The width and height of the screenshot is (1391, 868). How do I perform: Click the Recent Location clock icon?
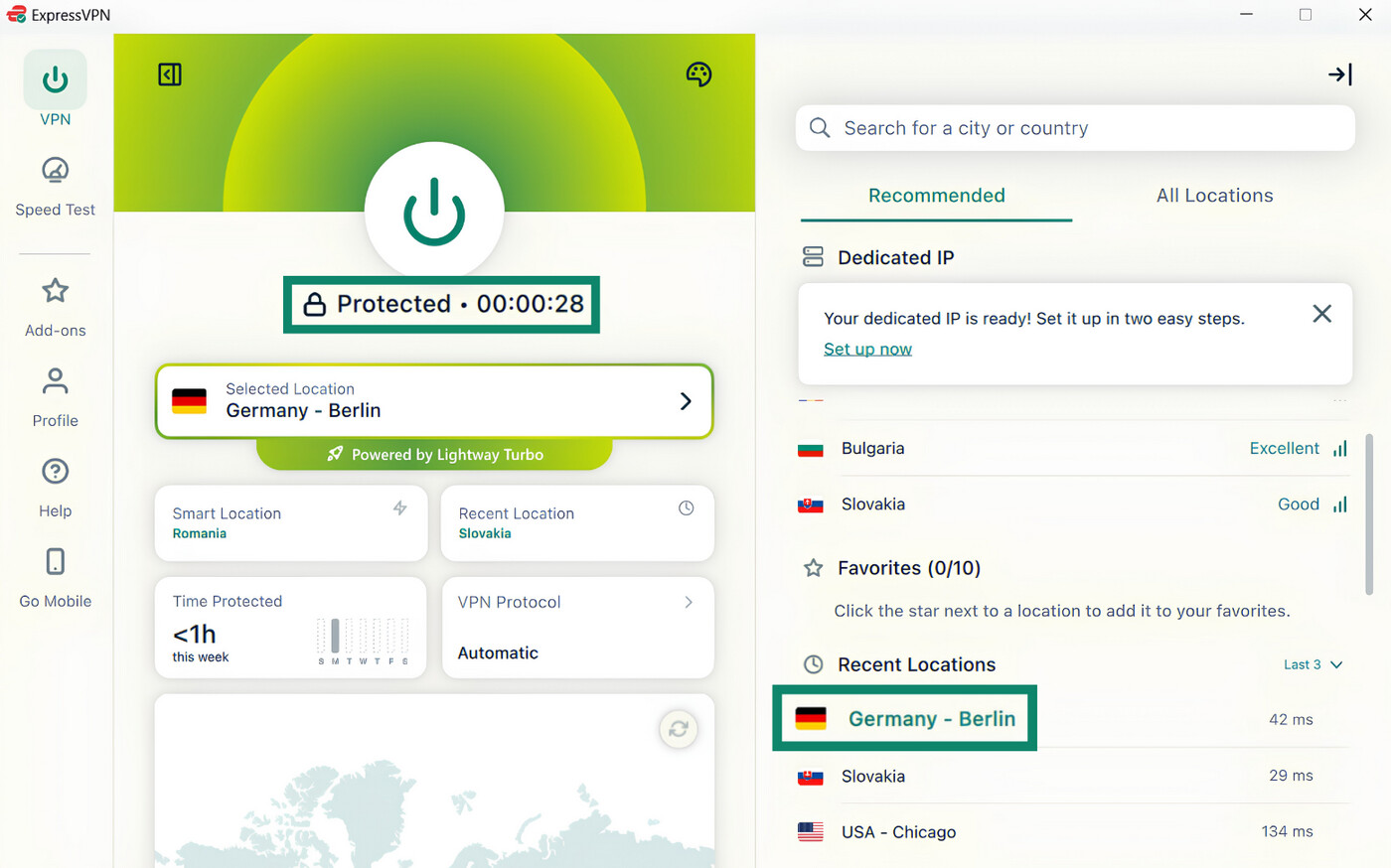(x=686, y=508)
